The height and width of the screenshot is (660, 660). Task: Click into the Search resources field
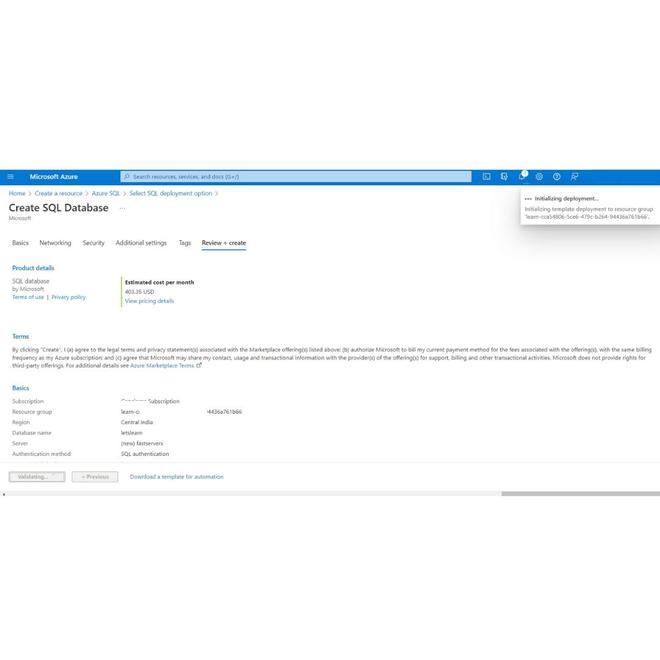296,177
